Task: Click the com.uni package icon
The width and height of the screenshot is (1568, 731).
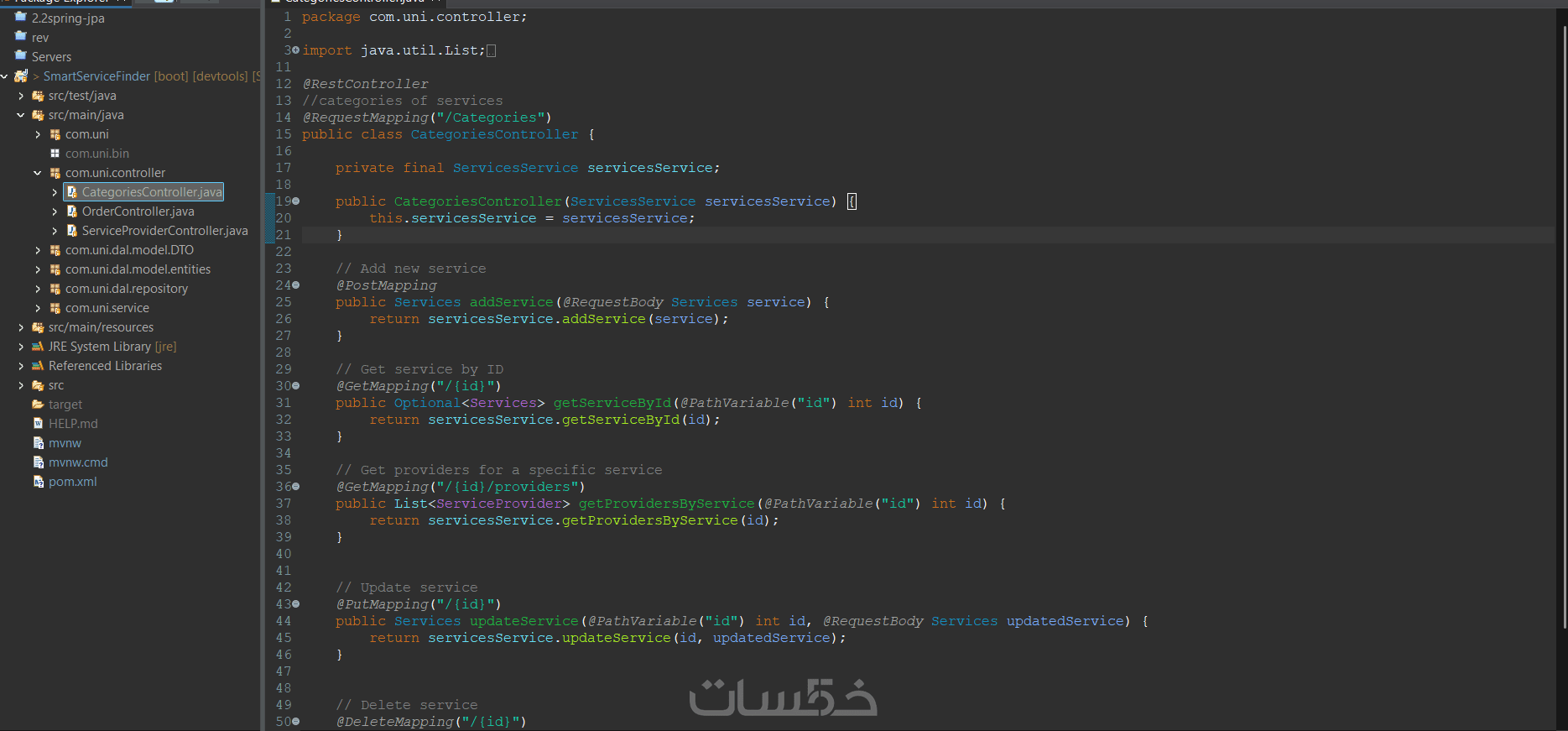Action: pos(55,134)
